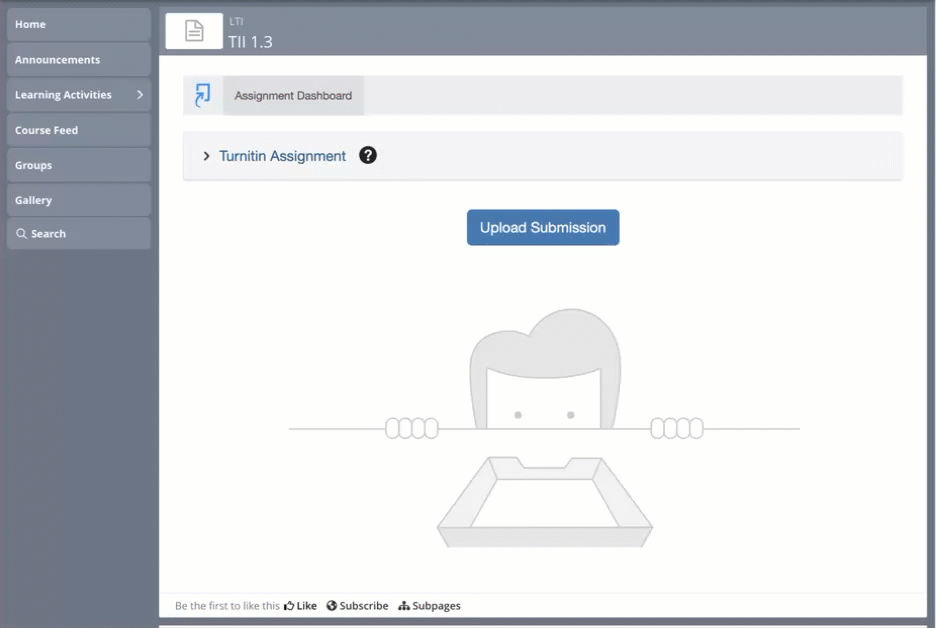936x628 pixels.
Task: Subscribe to this page
Action: tap(357, 605)
